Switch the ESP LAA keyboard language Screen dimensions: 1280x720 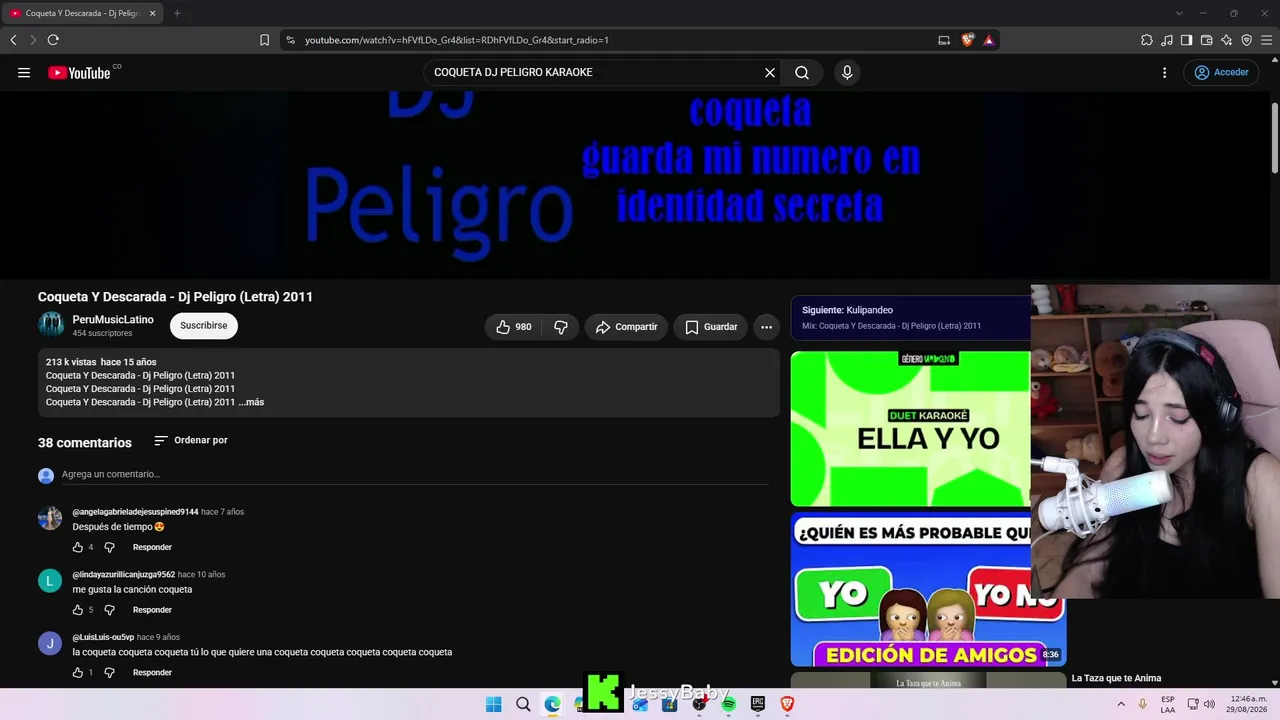1168,704
